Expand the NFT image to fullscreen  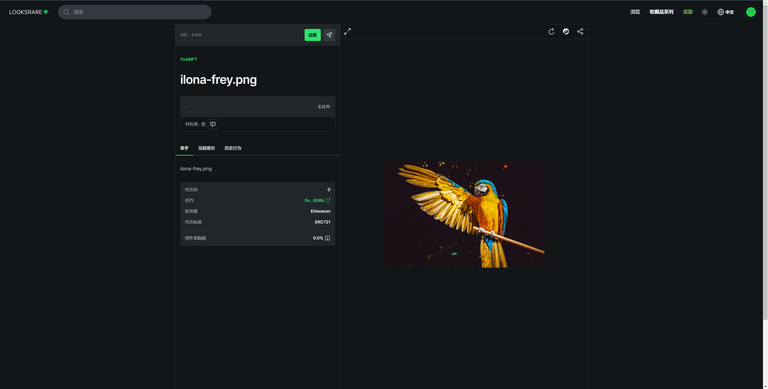(x=347, y=31)
